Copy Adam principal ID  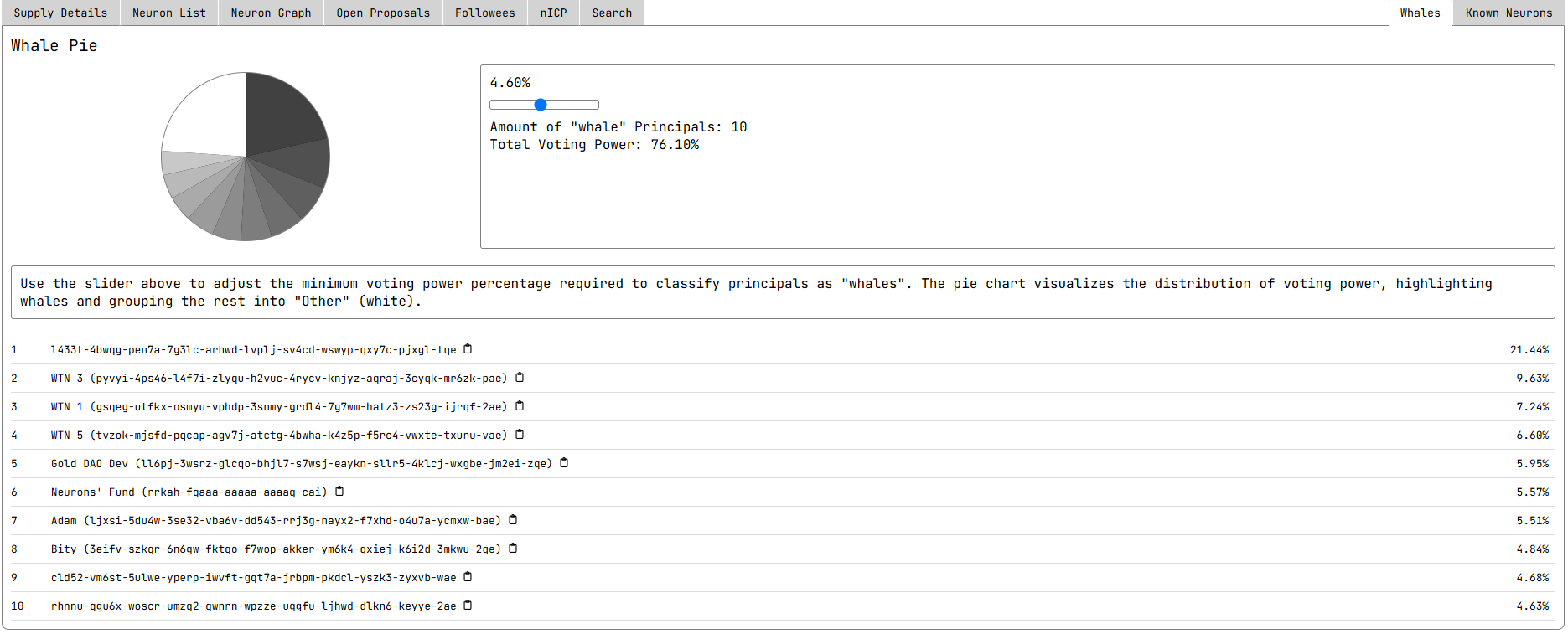pyautogui.click(x=513, y=520)
